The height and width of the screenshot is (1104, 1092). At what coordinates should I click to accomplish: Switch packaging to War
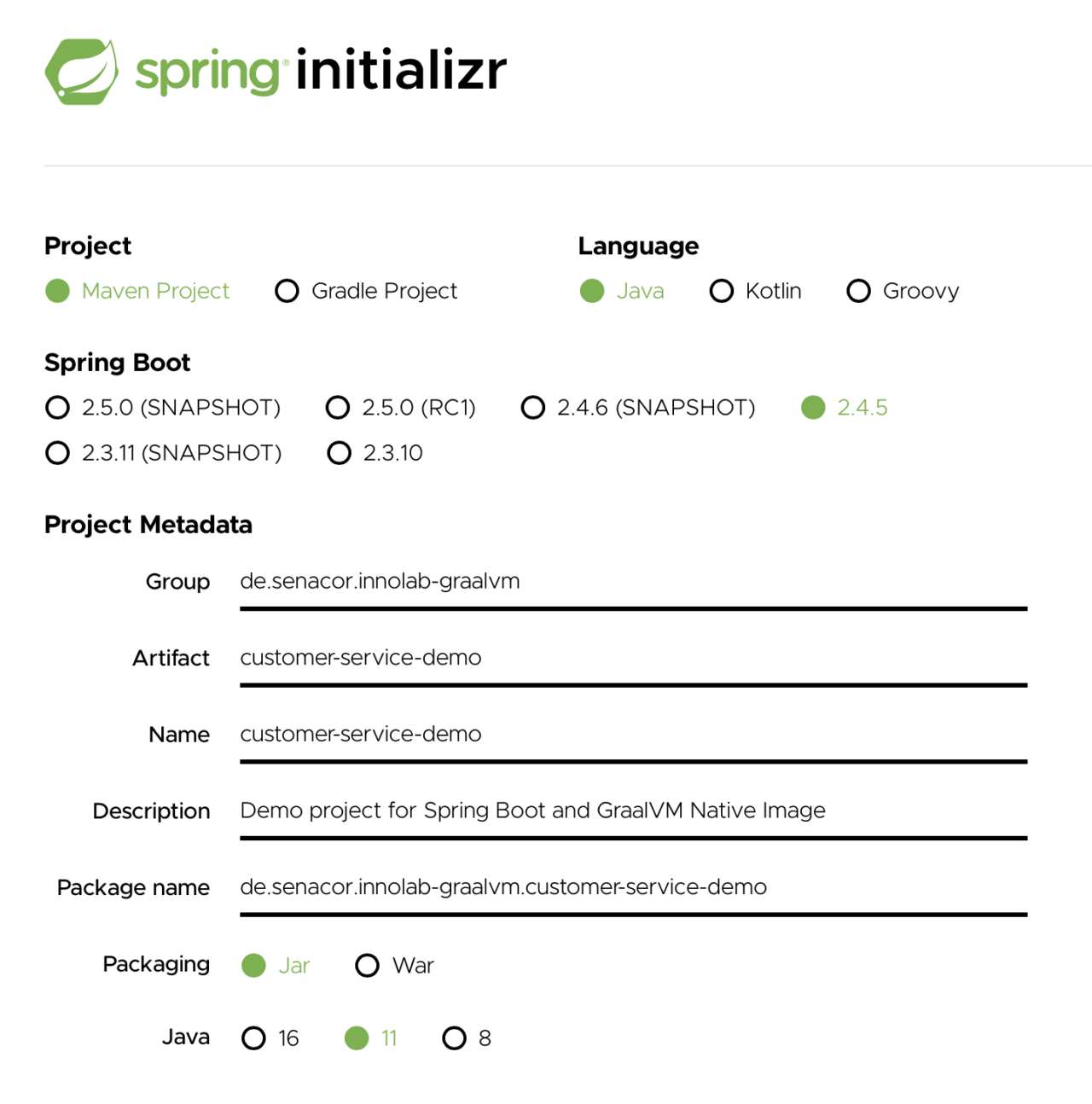[x=367, y=966]
